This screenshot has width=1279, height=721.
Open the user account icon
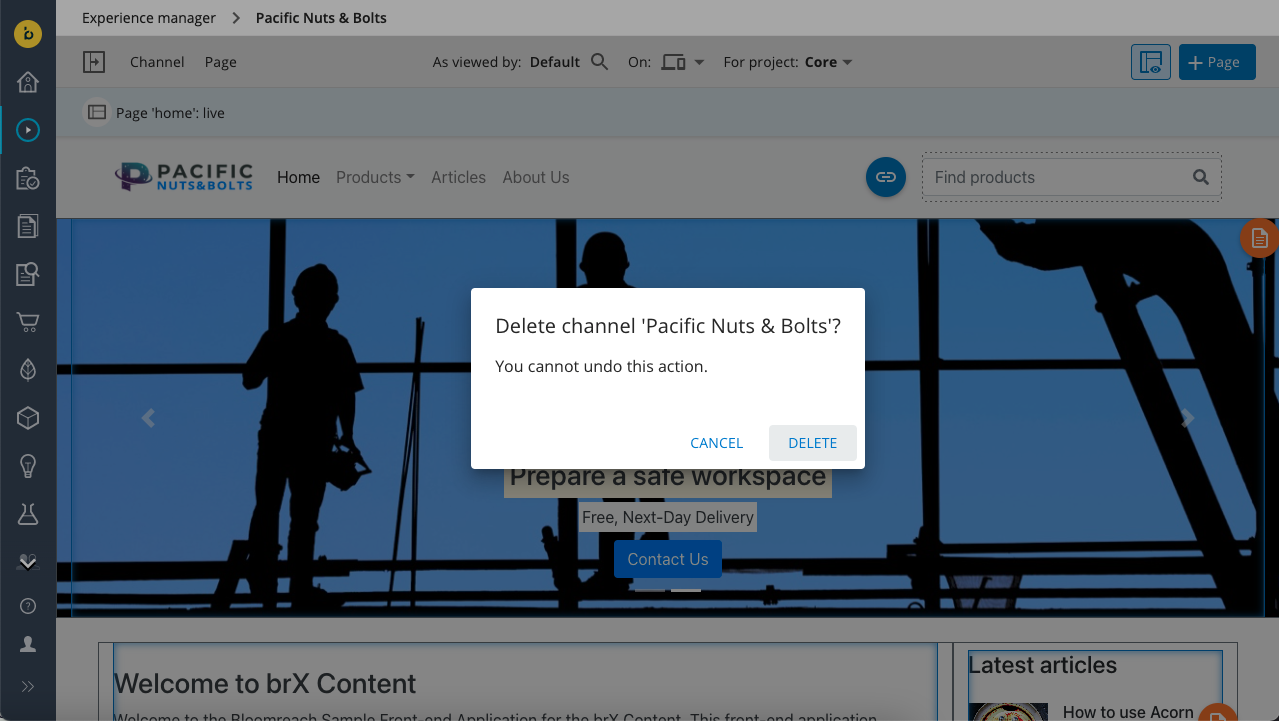click(x=28, y=645)
